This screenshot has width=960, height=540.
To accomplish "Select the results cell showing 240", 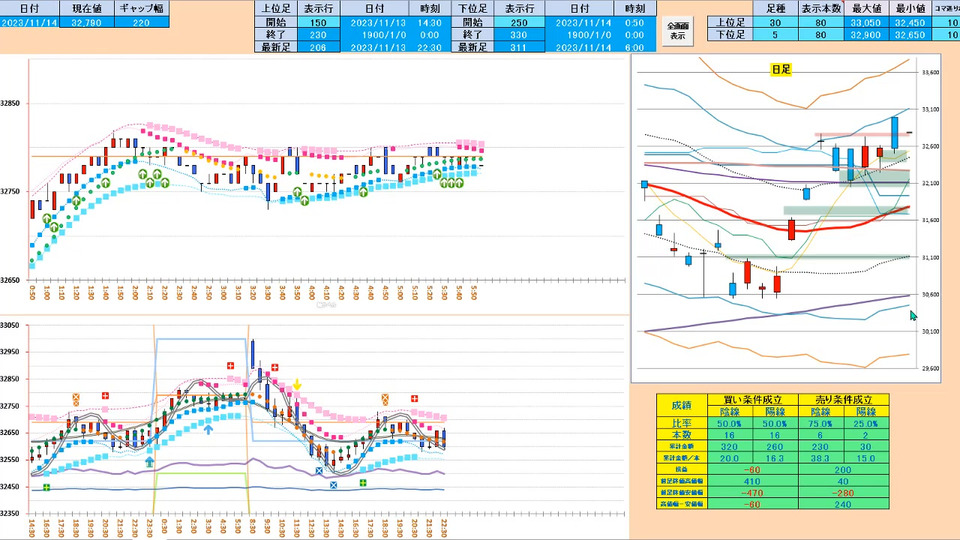I will pos(843,504).
